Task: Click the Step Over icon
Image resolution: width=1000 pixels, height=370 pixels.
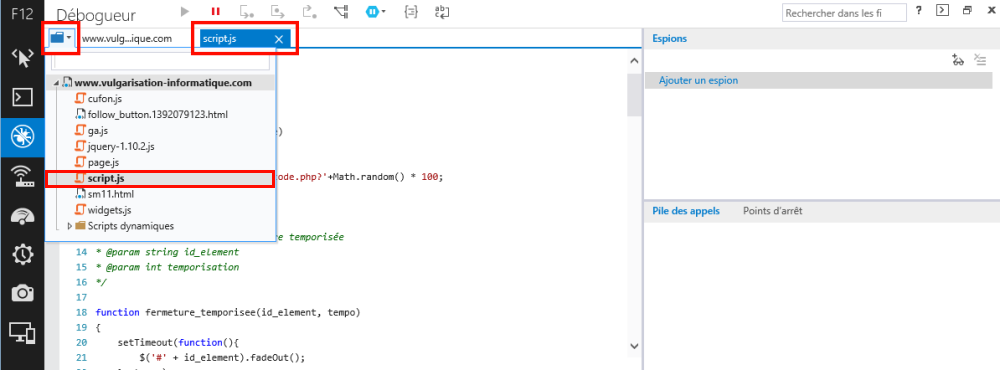Action: coord(278,11)
